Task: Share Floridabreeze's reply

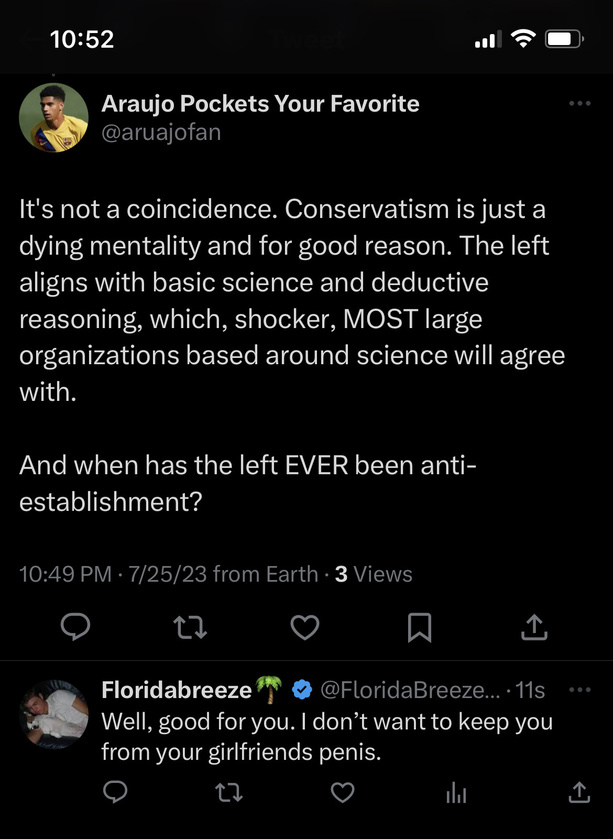Action: click(x=579, y=792)
